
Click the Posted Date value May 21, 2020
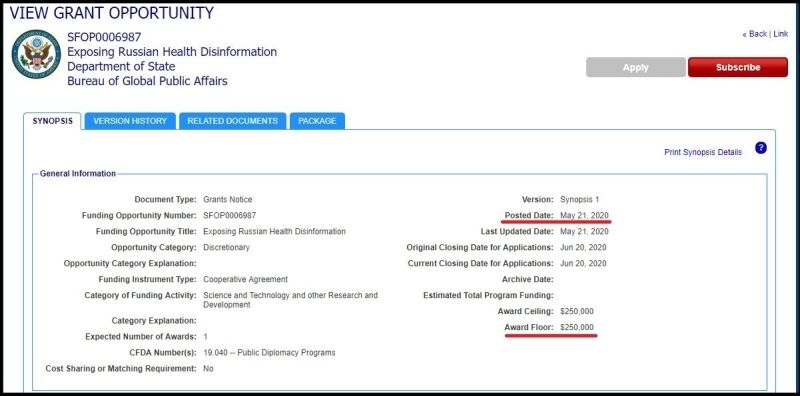584,215
